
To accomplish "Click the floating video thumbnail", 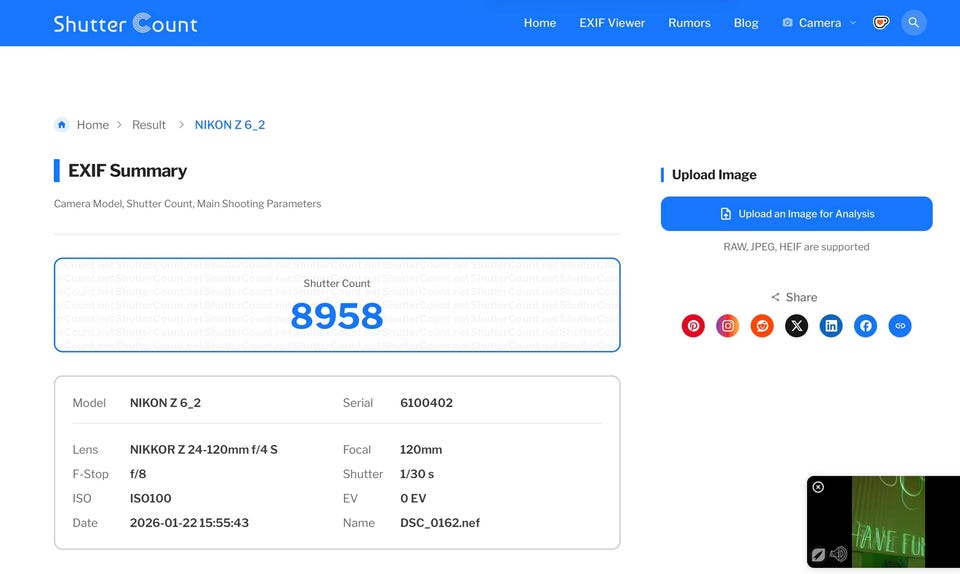I will [x=888, y=520].
